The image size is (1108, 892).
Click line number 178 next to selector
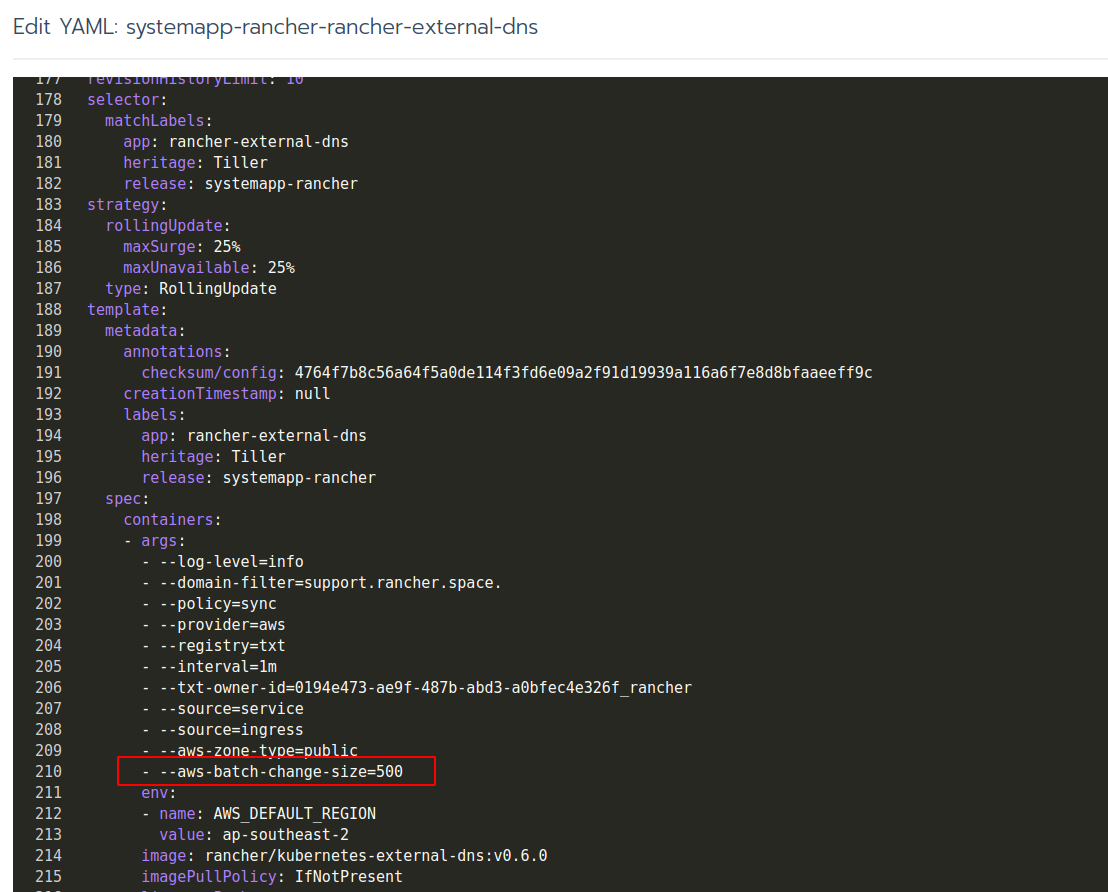click(x=48, y=99)
